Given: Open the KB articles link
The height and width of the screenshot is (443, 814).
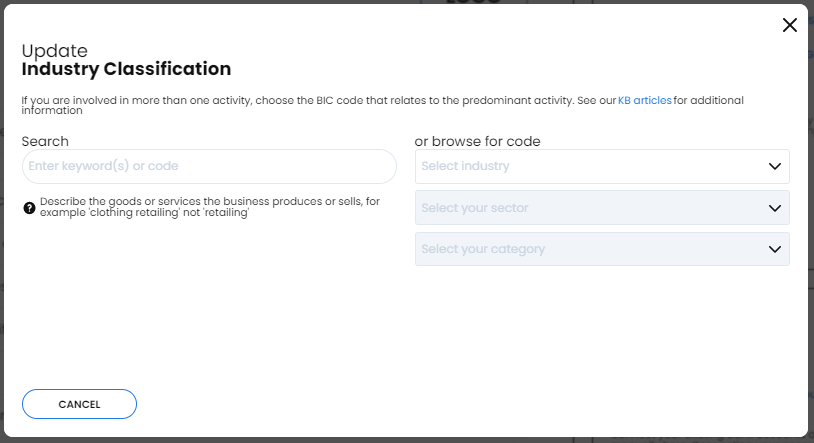Looking at the screenshot, I should (644, 100).
